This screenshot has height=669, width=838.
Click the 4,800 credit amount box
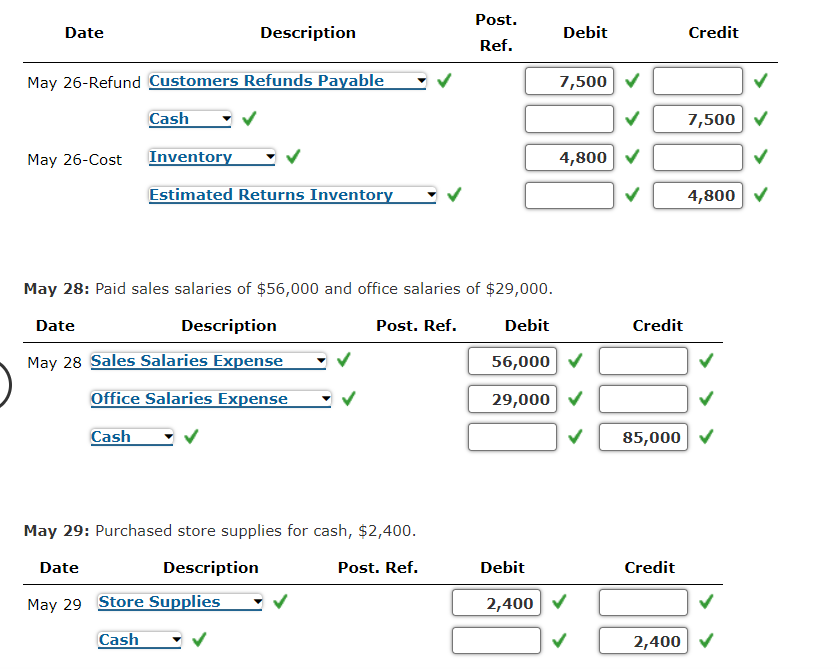[x=697, y=195]
